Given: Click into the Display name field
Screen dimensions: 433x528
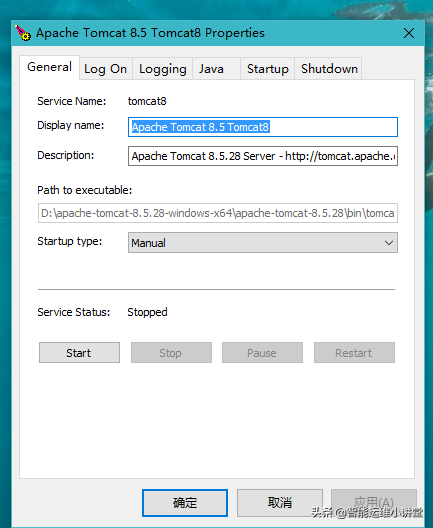Looking at the screenshot, I should tap(263, 127).
